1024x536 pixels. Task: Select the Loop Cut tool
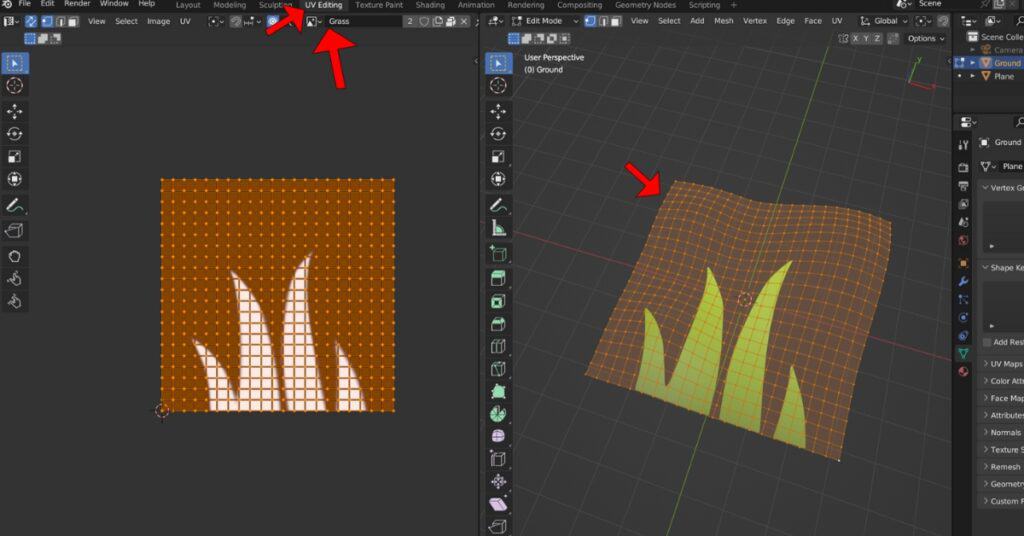498,347
